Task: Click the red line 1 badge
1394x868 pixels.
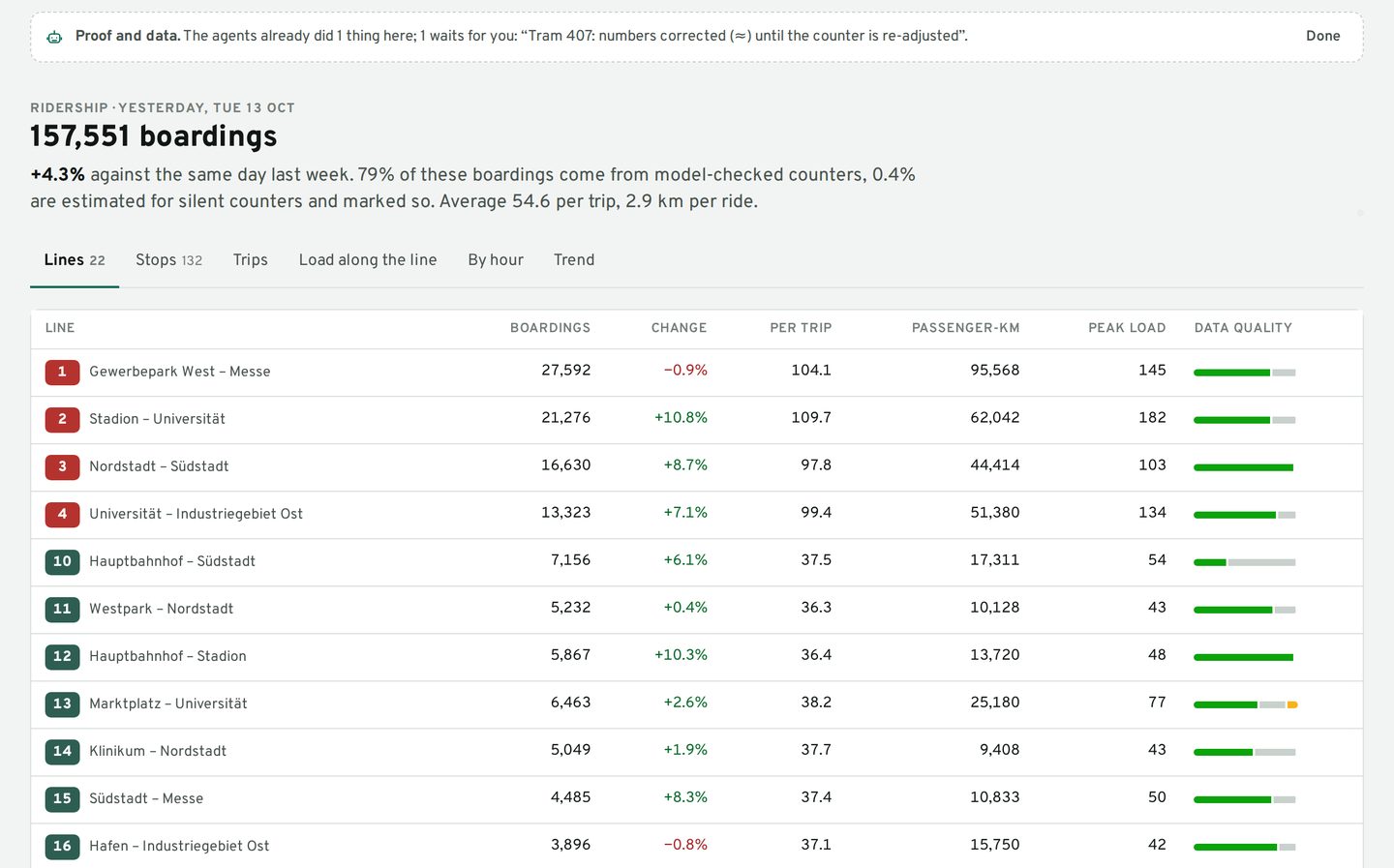Action: click(62, 372)
